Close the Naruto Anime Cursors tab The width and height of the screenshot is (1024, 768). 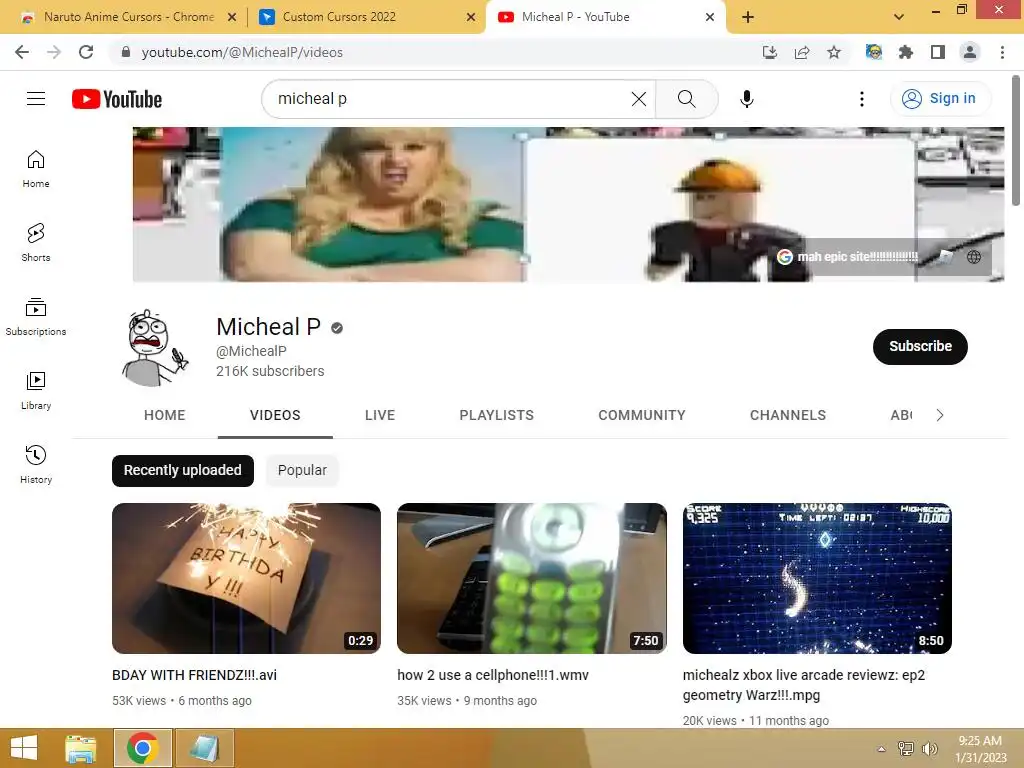pos(232,17)
